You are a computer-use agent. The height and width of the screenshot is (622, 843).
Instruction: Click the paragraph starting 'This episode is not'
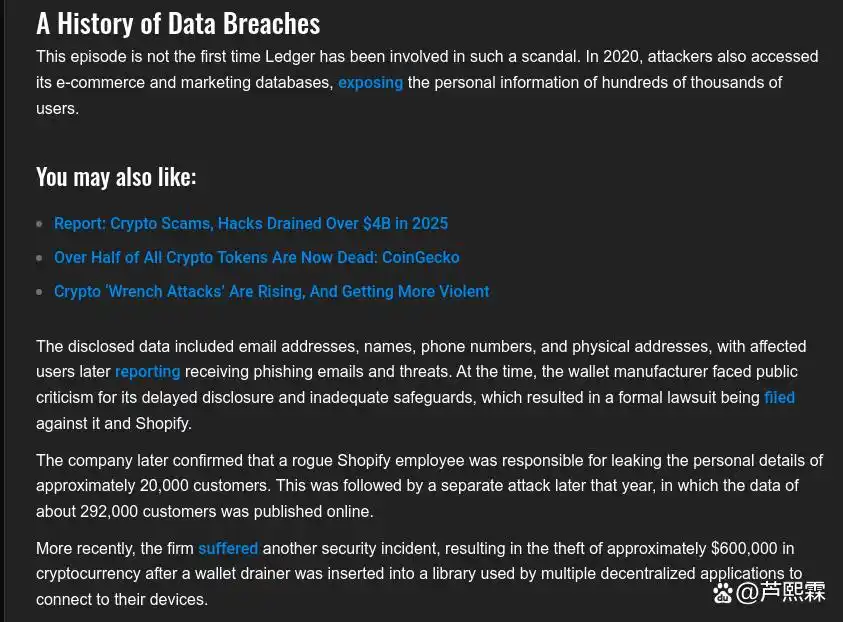point(427,82)
